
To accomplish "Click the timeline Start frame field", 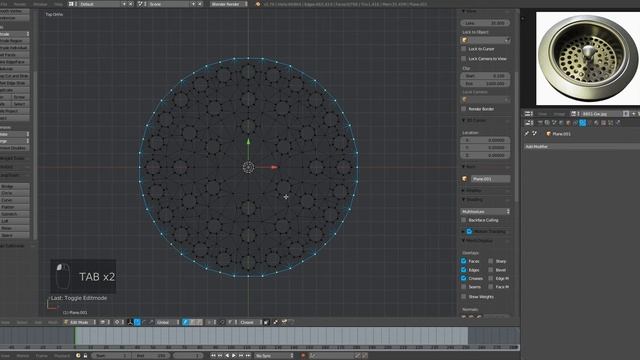I will click(x=111, y=356).
